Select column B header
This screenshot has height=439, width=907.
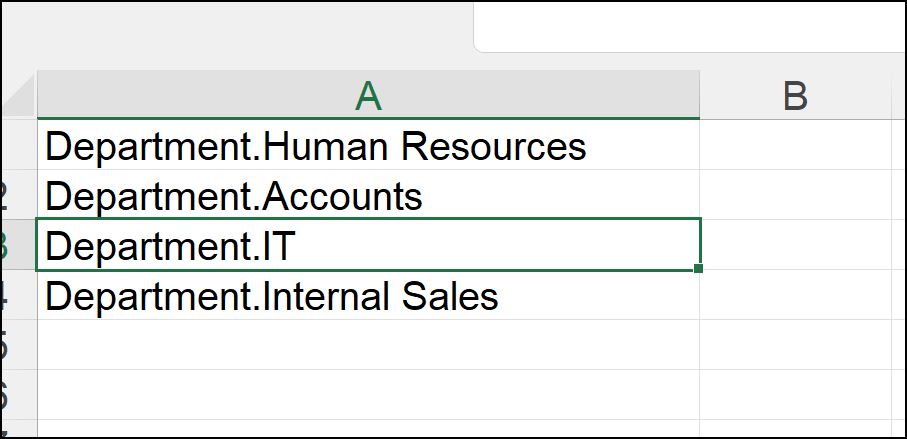794,96
